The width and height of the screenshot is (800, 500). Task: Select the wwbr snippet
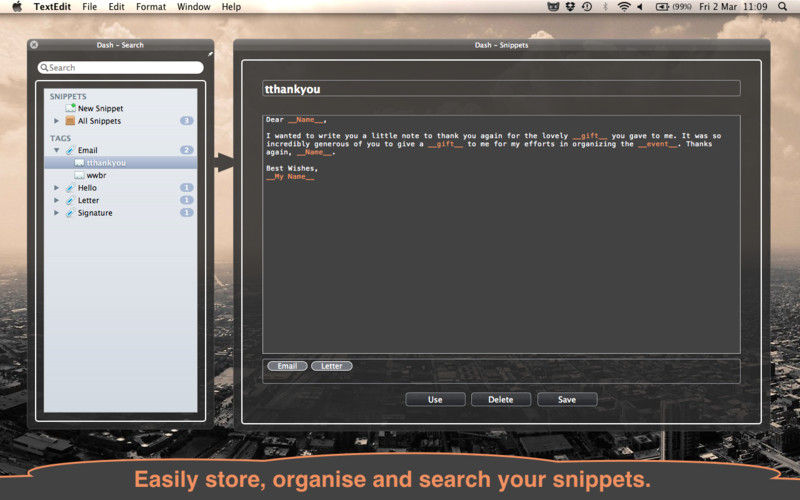96,175
